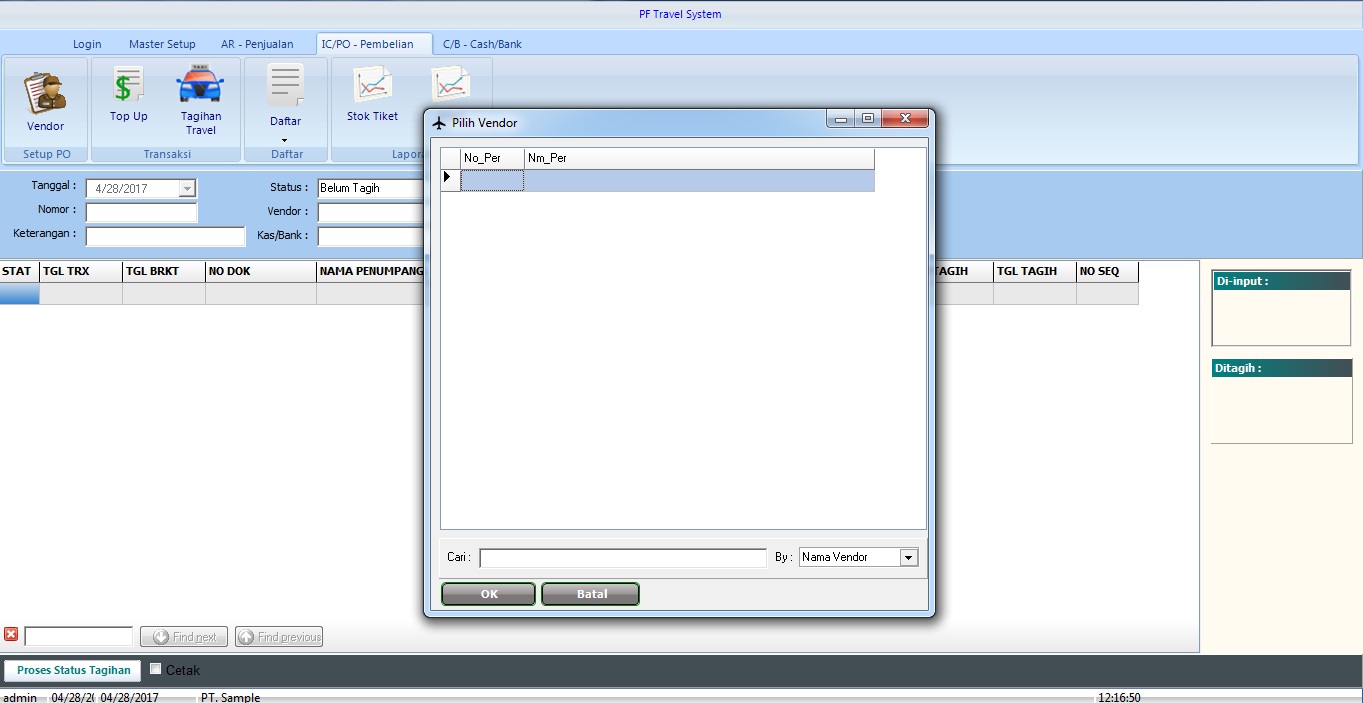The height and width of the screenshot is (703, 1363).
Task: Toggle the Cetak checkbox
Action: (x=155, y=669)
